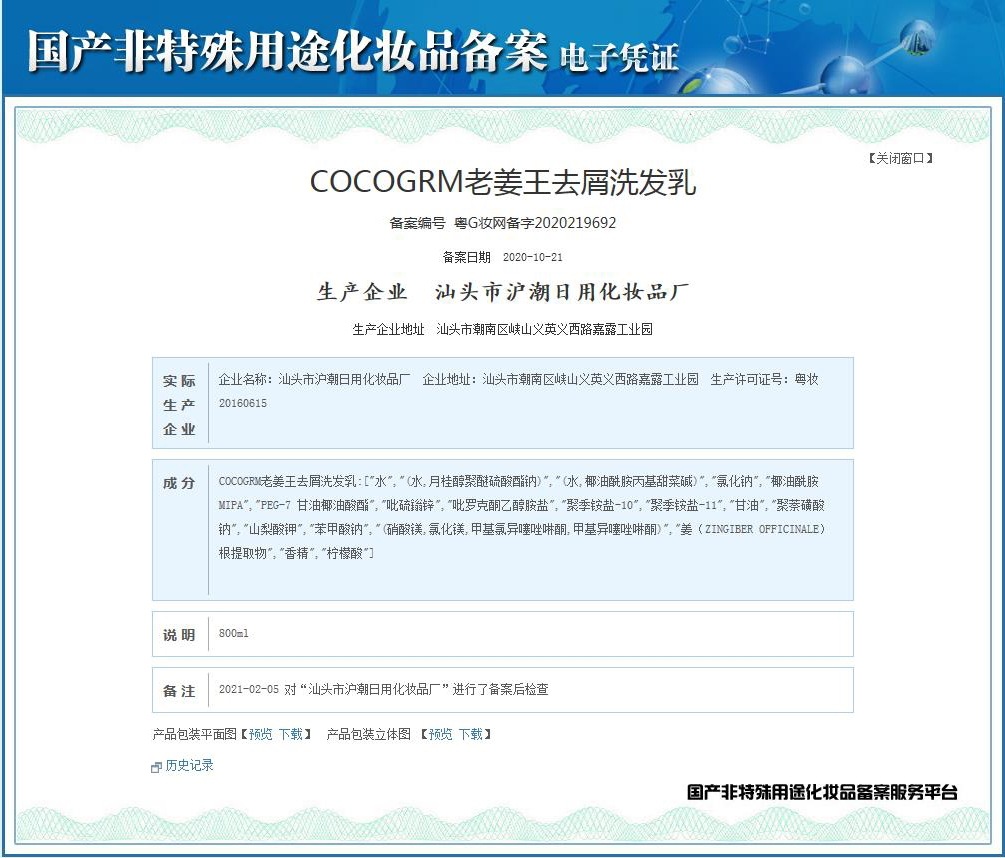Viewport: 1005px width, 858px height.
Task: Preview the 产品包装平面图 packaging image
Action: [x=258, y=732]
